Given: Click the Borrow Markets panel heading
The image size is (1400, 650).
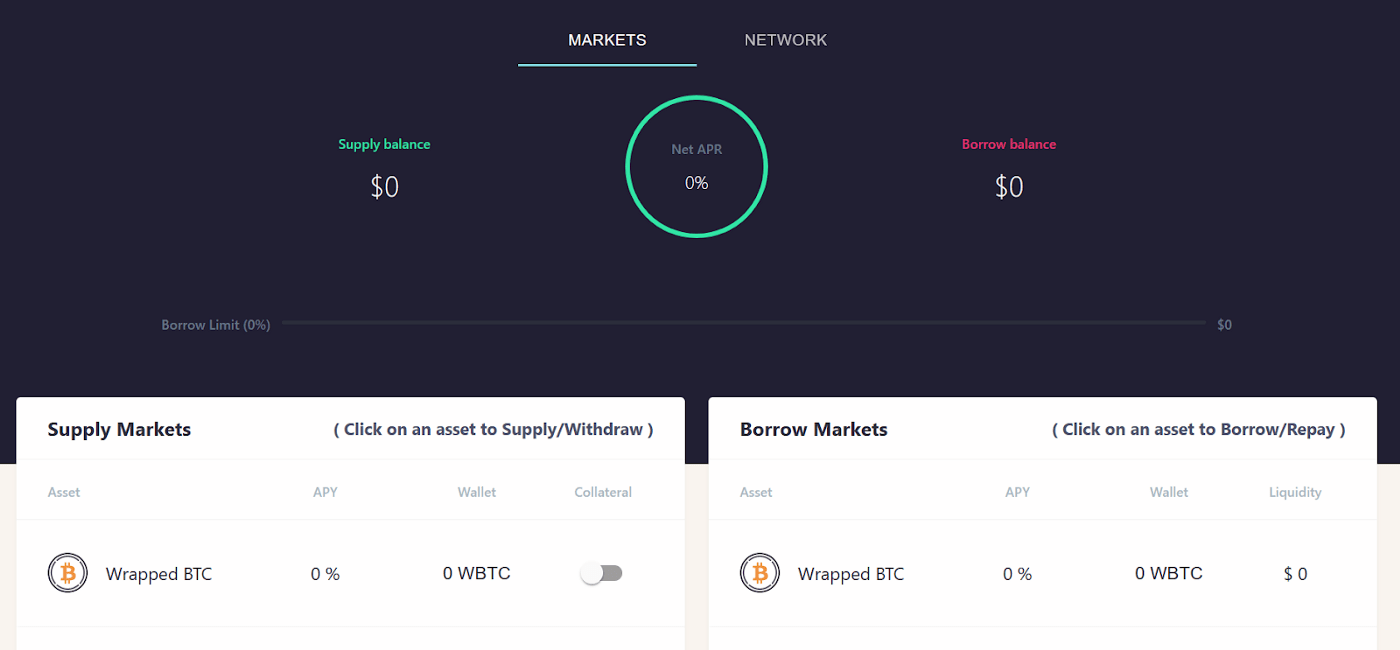Looking at the screenshot, I should 813,429.
